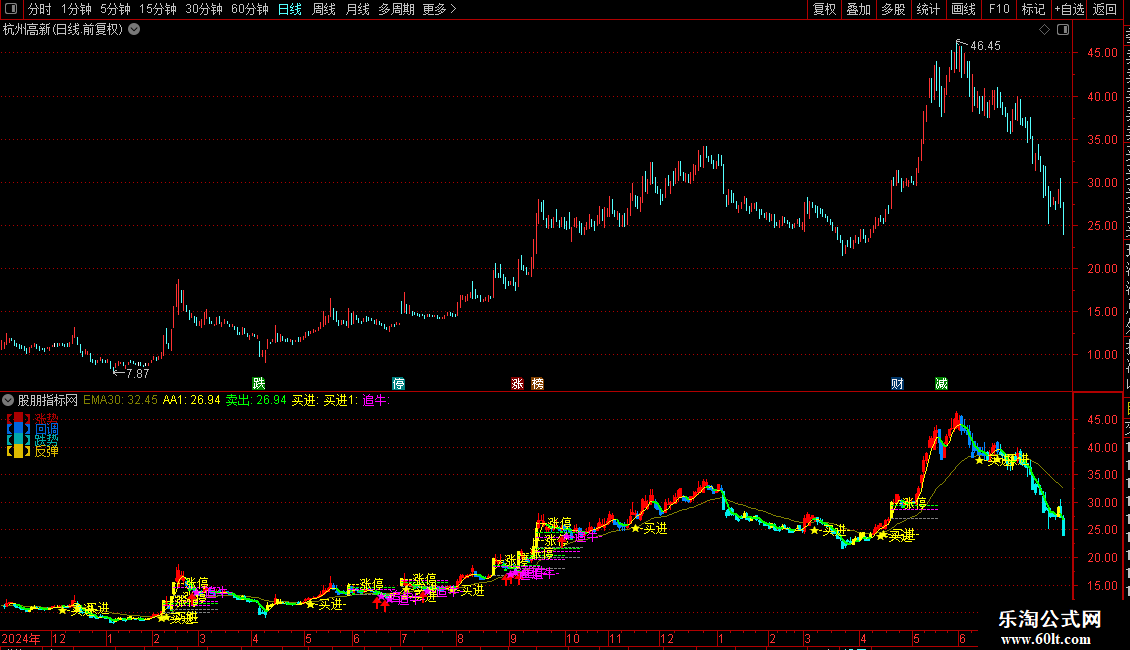
Task: Toggle right side panel icon on chart
Action: click(1063, 30)
